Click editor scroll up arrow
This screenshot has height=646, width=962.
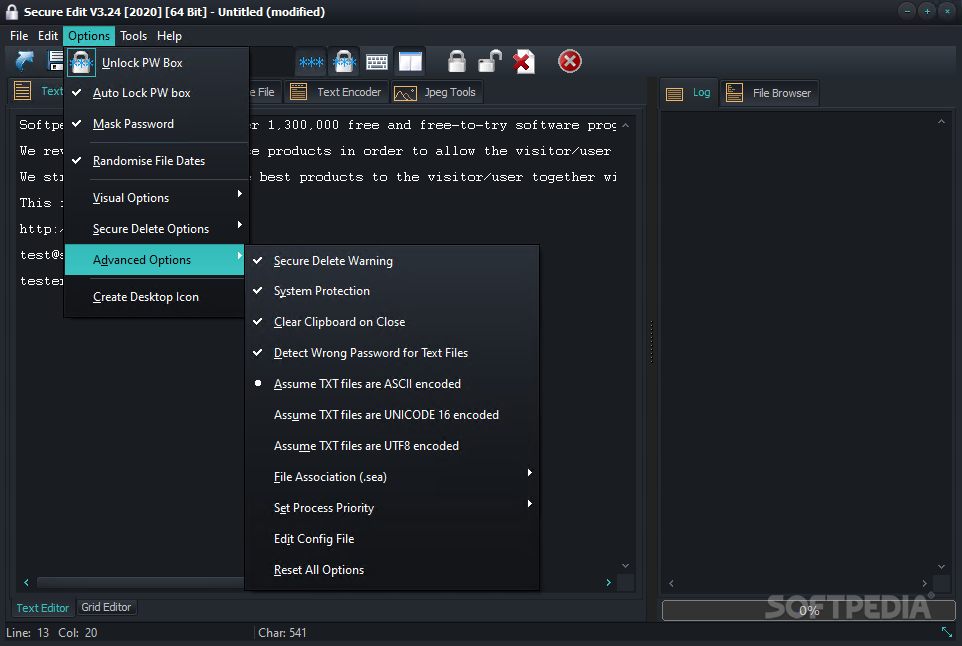(625, 125)
